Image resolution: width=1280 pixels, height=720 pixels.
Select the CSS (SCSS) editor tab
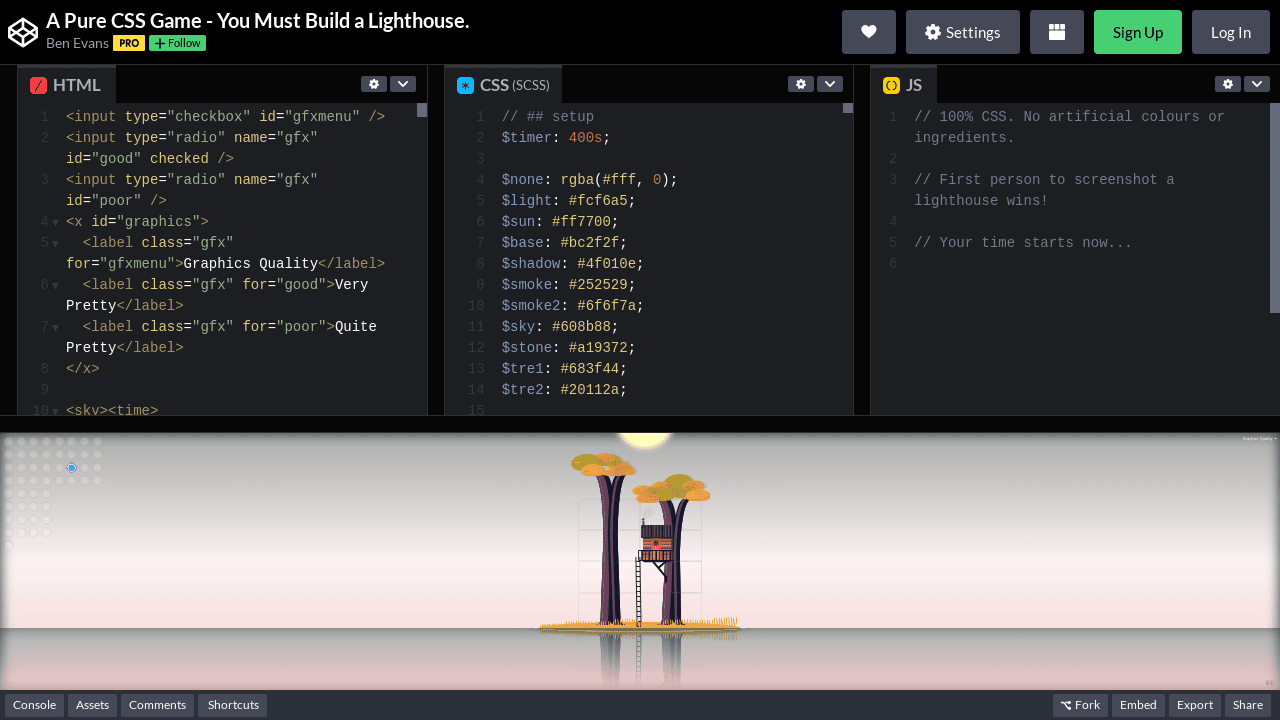(503, 85)
